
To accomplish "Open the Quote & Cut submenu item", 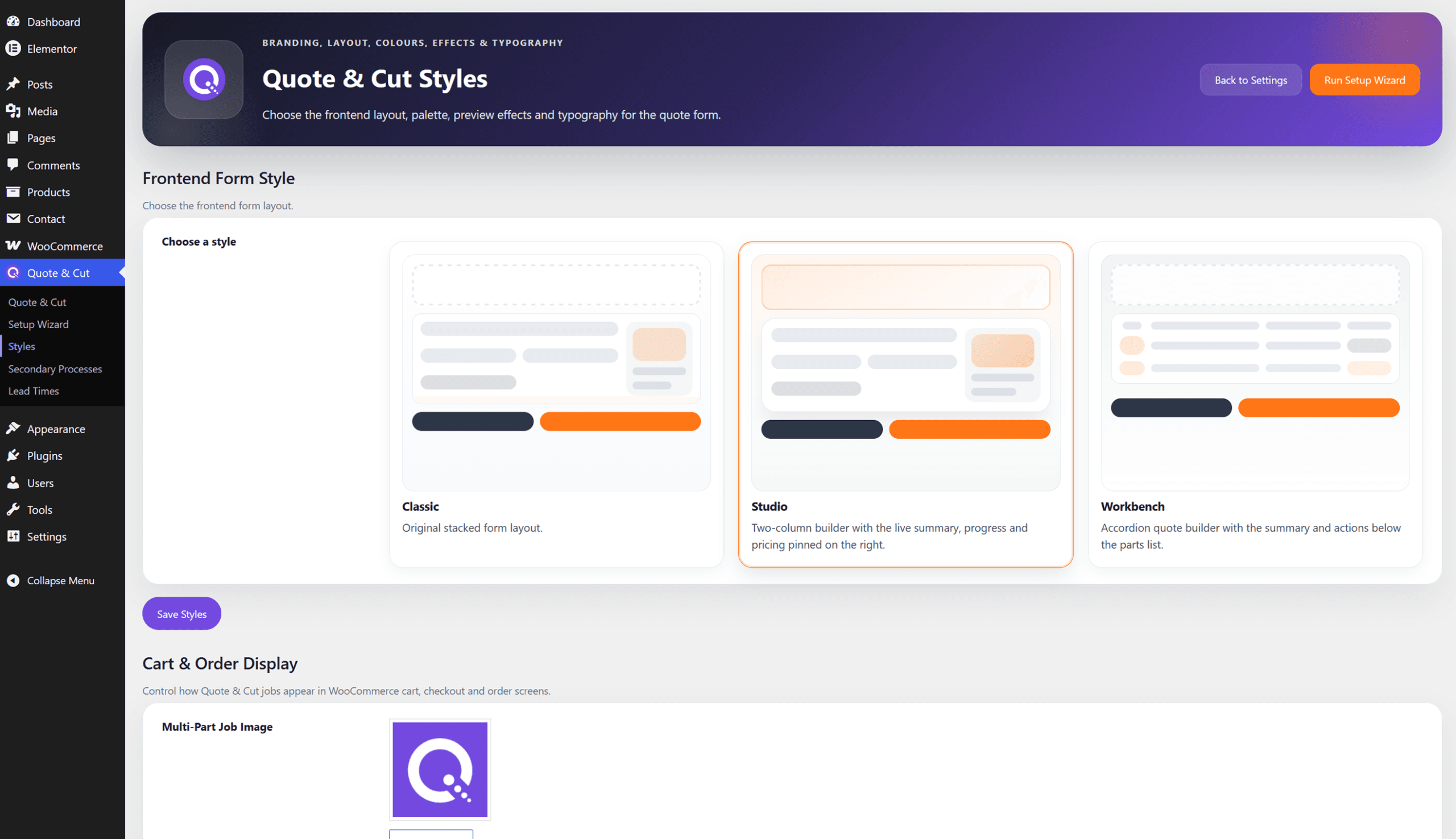I will pyautogui.click(x=37, y=302).
